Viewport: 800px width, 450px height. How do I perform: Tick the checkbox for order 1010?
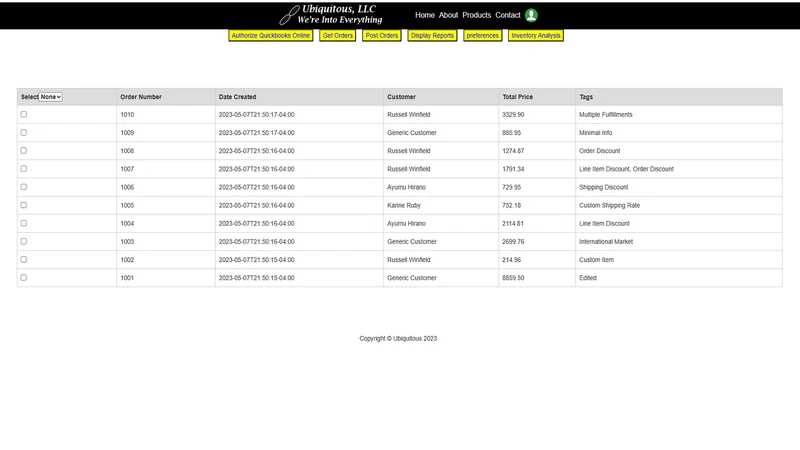coord(23,114)
